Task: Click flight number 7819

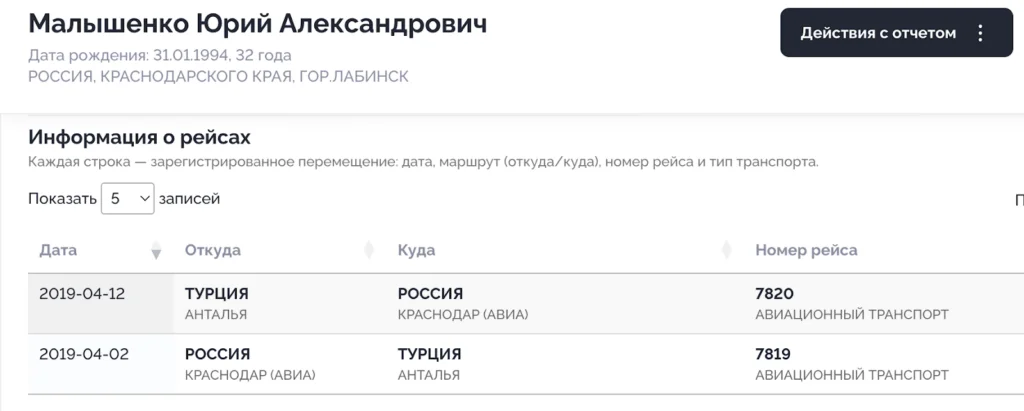Action: click(774, 354)
